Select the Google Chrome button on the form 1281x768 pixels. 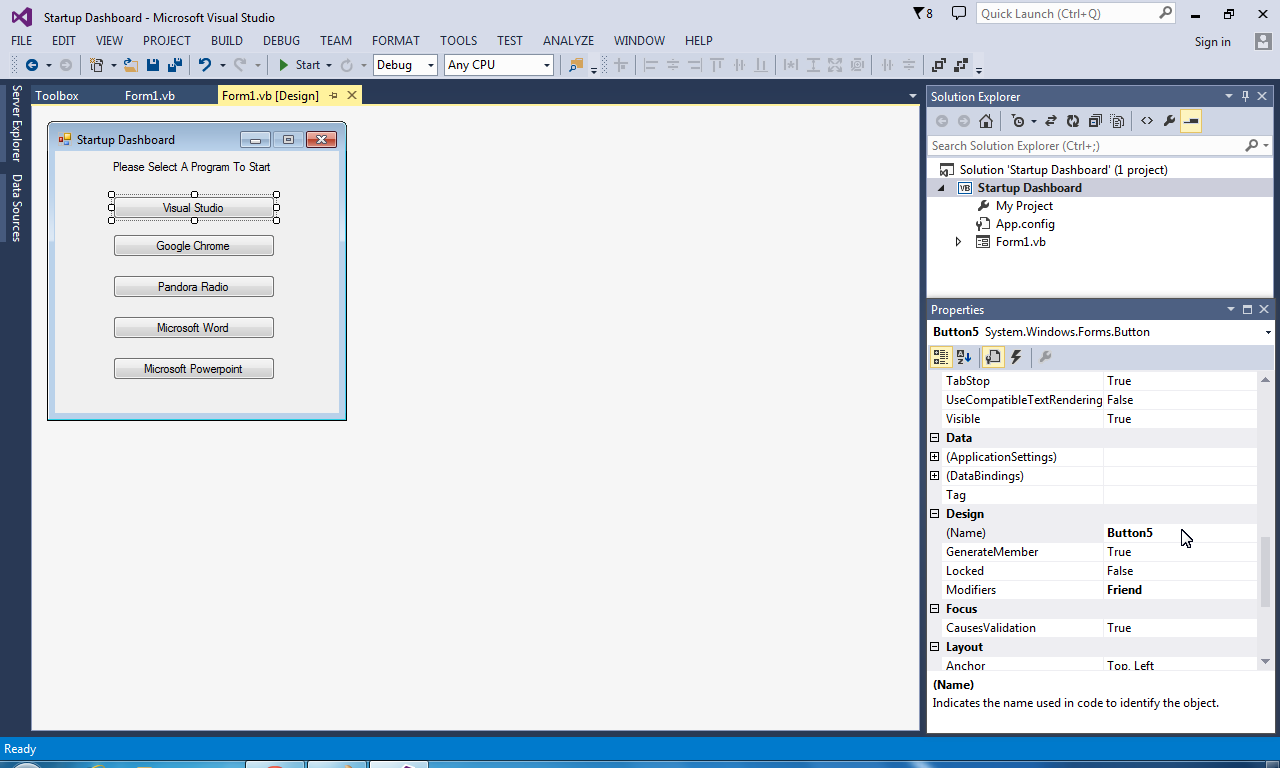pos(193,246)
